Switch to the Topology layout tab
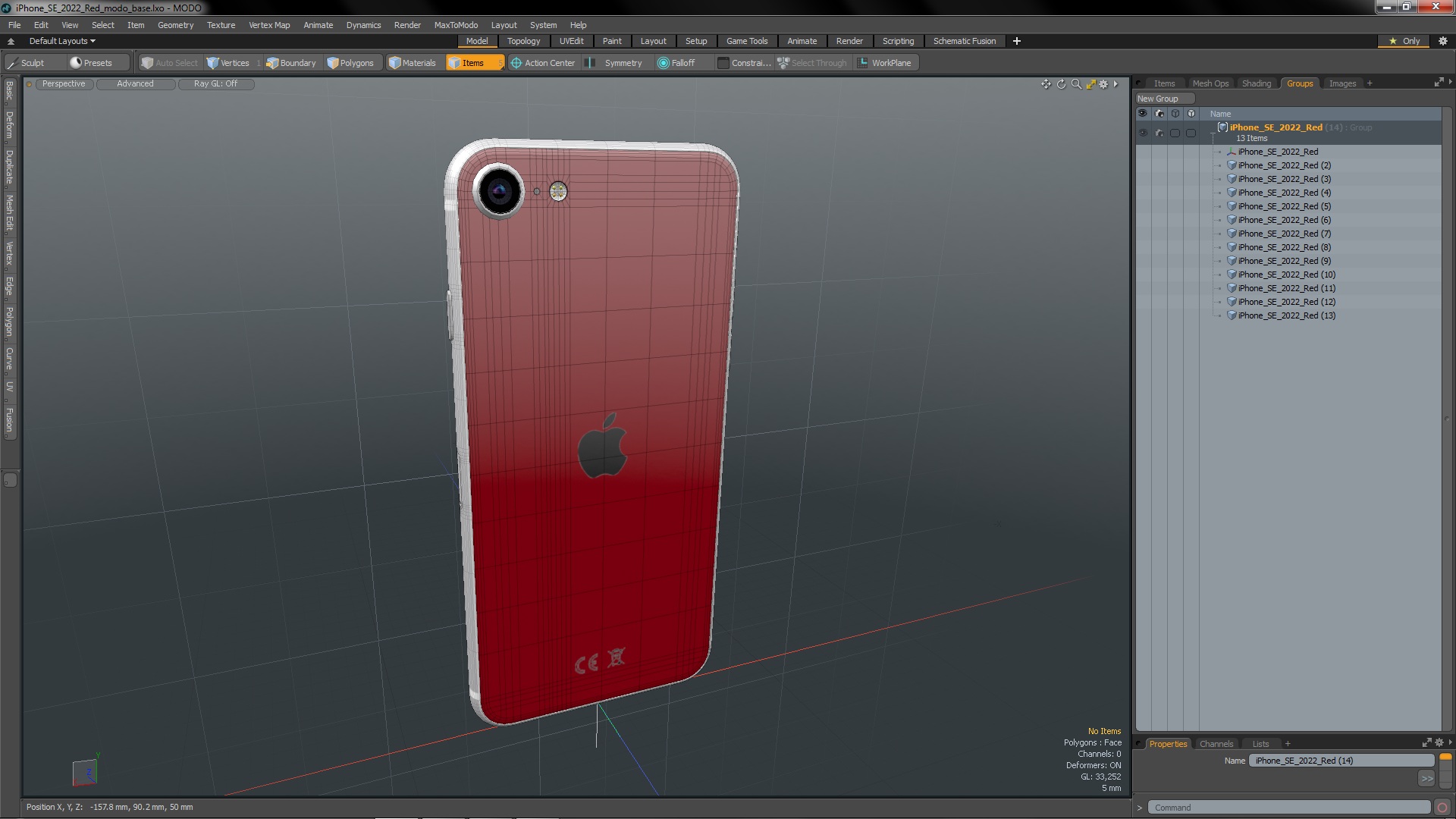Viewport: 1456px width, 819px height. 523,41
